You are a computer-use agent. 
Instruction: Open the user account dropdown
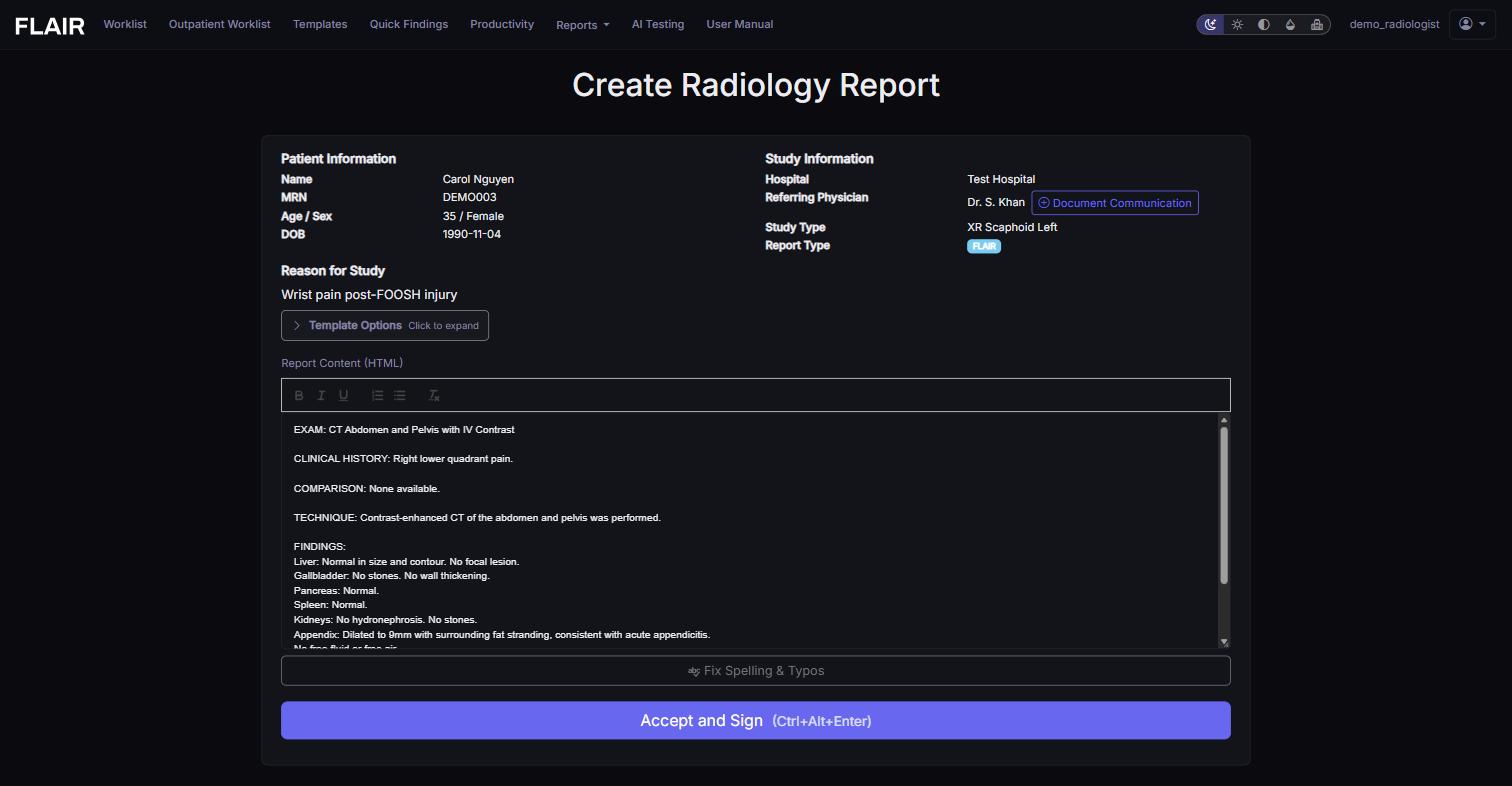1472,24
